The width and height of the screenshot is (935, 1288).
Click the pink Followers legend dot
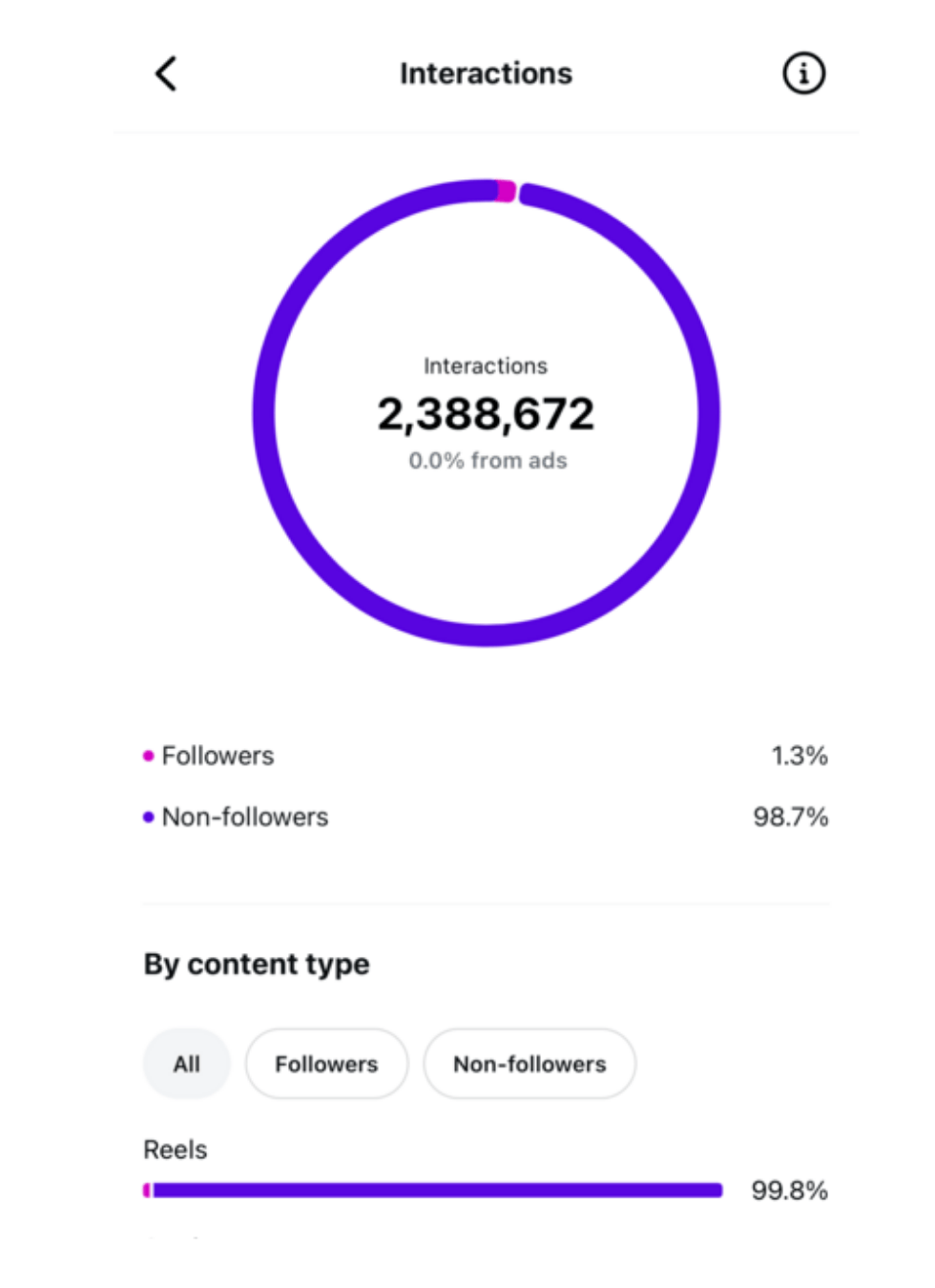coord(148,756)
